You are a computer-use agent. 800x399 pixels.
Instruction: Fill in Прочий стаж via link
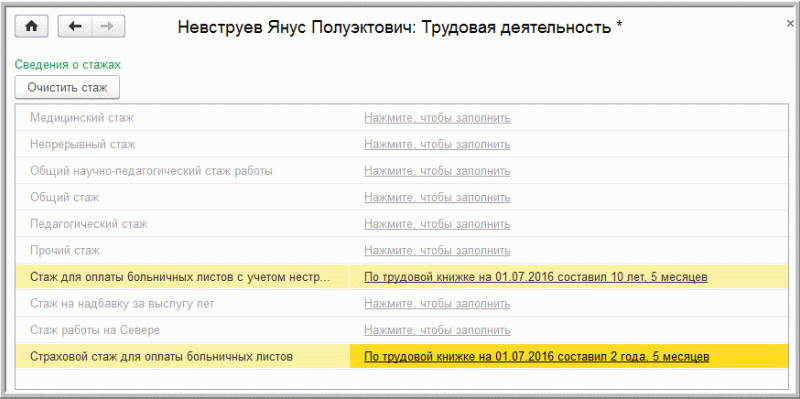click(x=437, y=251)
